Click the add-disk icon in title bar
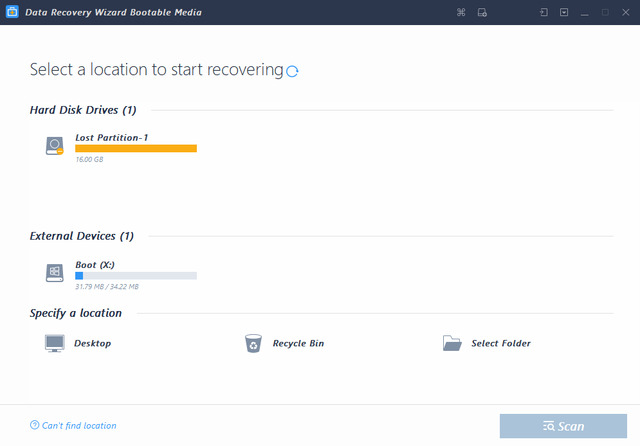The image size is (640, 446). [x=482, y=12]
